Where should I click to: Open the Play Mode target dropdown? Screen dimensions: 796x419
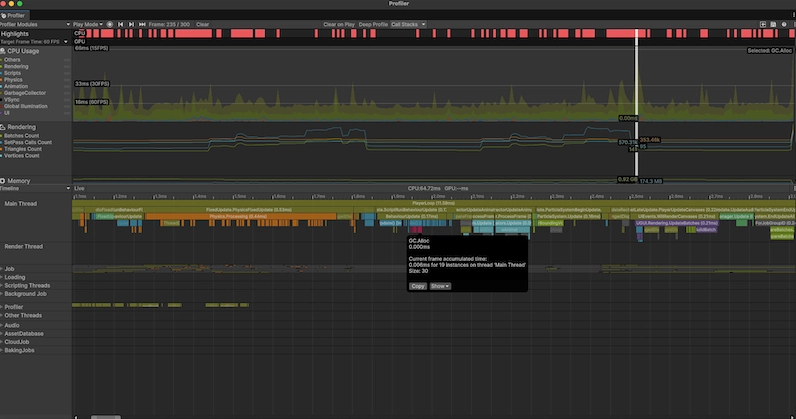(88, 24)
